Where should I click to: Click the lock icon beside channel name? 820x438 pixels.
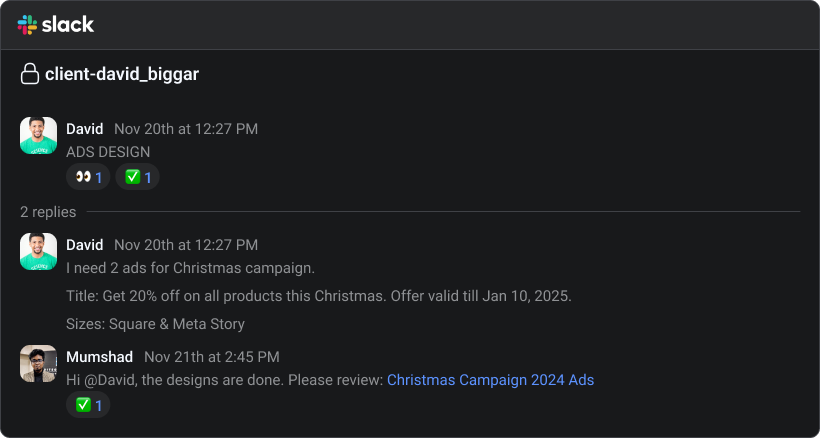(30, 74)
